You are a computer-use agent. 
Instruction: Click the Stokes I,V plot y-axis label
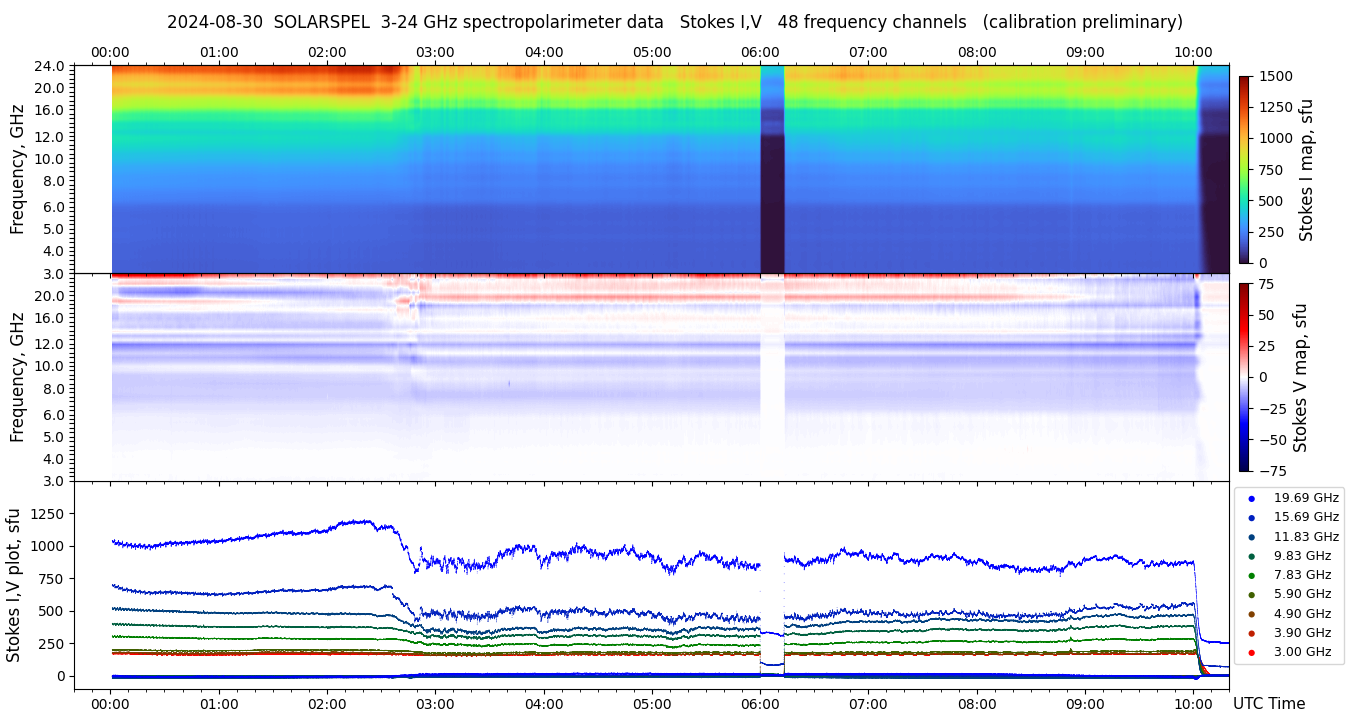(14, 584)
